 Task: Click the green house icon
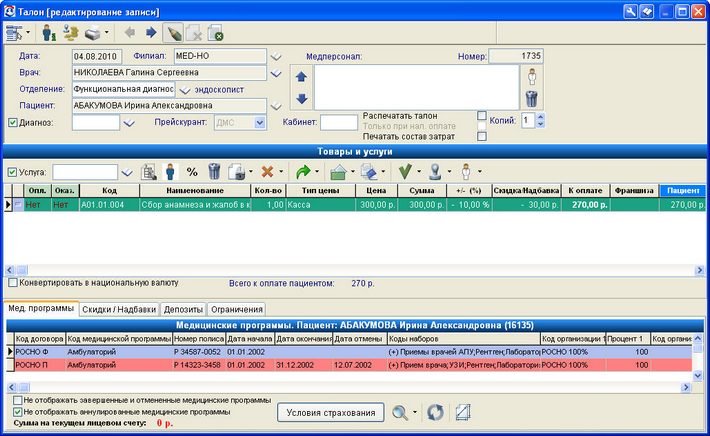(338, 172)
